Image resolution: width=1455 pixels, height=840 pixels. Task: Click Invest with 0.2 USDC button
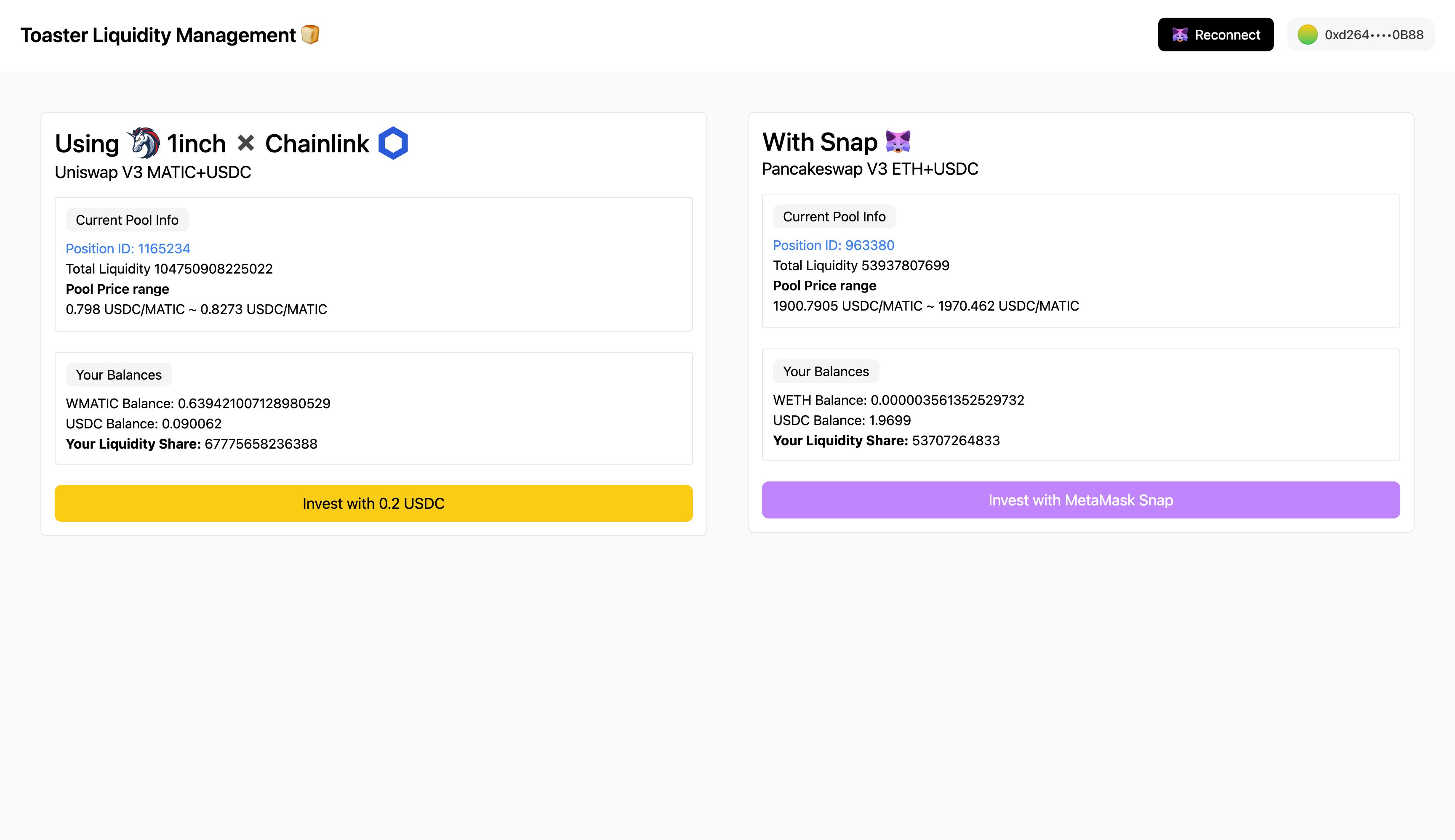pos(373,503)
